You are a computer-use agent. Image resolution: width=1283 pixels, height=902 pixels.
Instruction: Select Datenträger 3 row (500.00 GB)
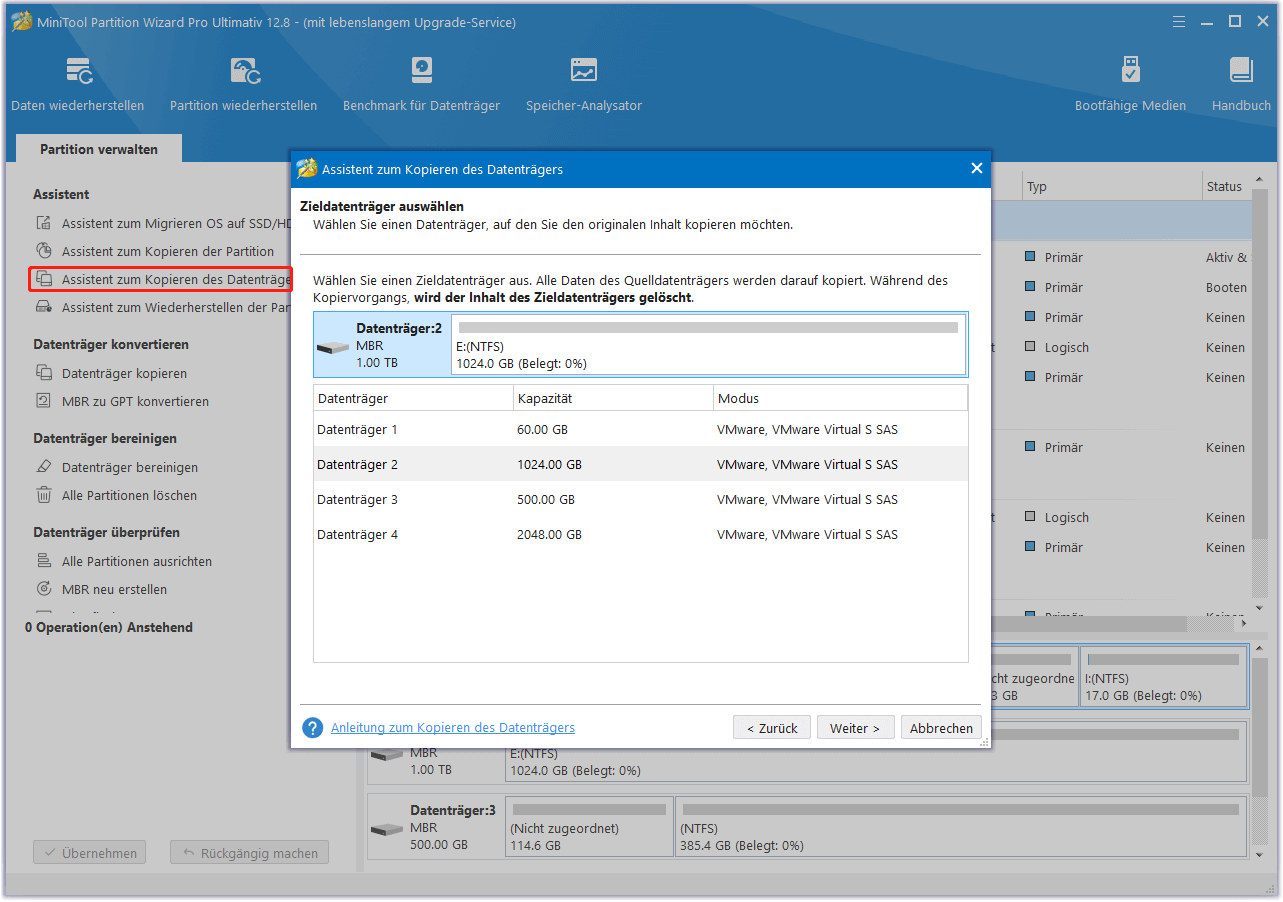[641, 499]
